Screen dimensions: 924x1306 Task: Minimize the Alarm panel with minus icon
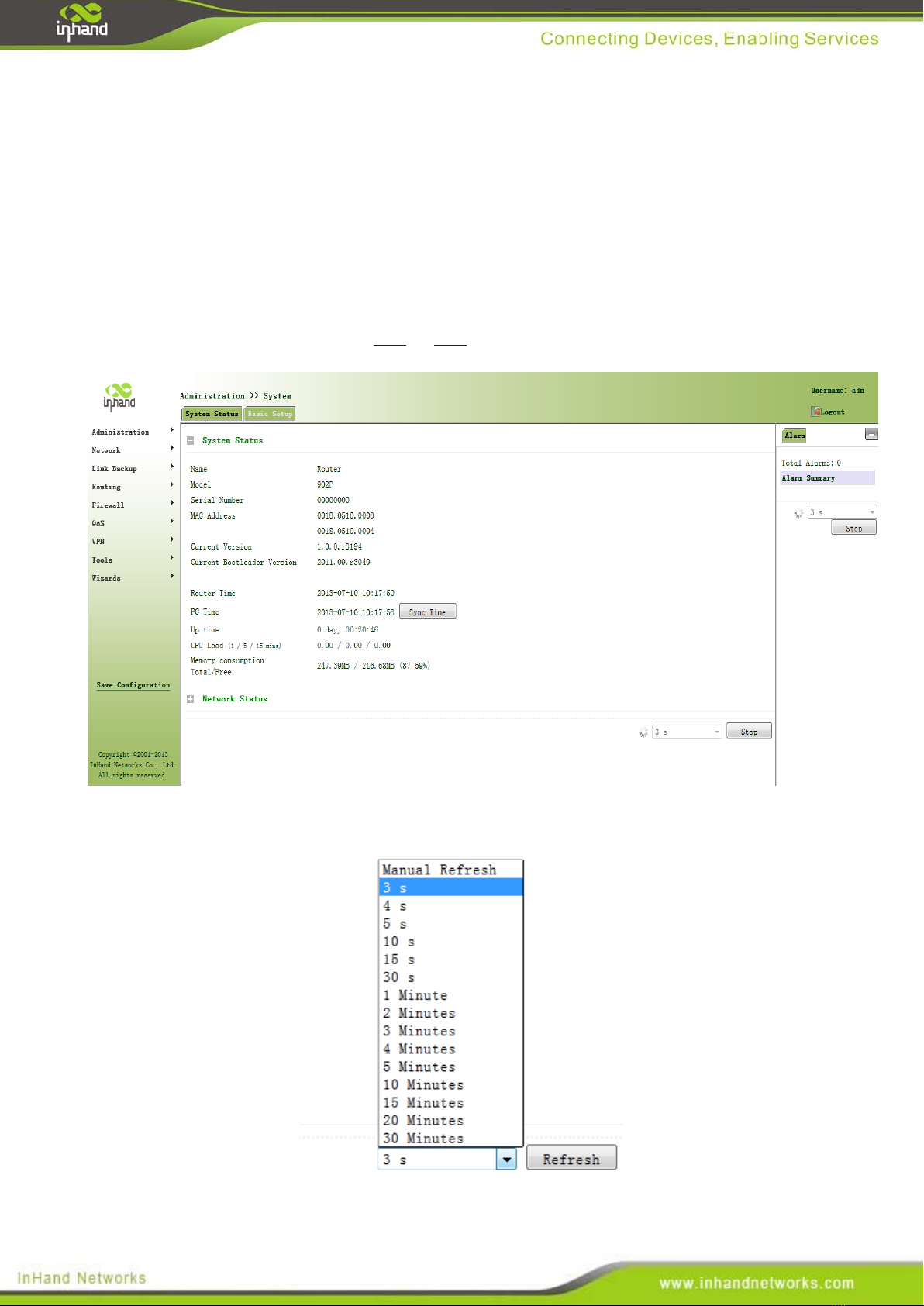pos(871,435)
